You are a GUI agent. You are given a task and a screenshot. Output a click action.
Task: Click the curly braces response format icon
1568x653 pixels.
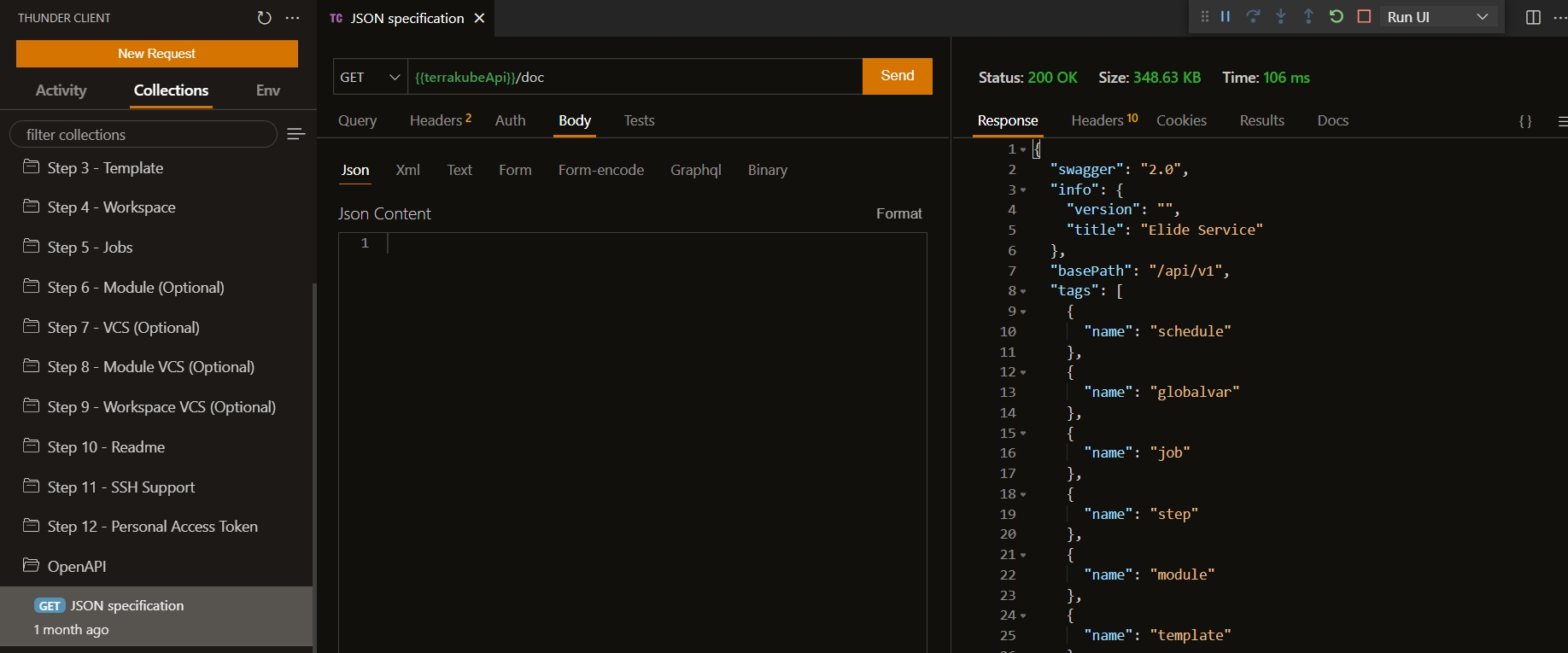tap(1525, 121)
